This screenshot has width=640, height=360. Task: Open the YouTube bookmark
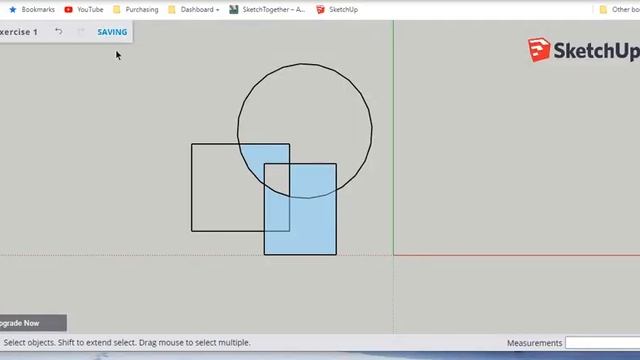[x=84, y=9]
